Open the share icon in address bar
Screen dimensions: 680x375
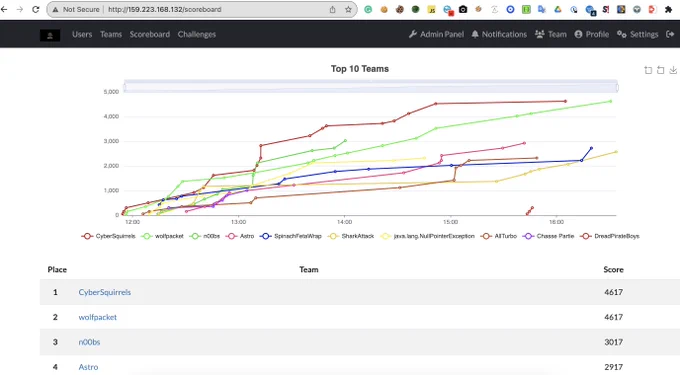pos(333,10)
